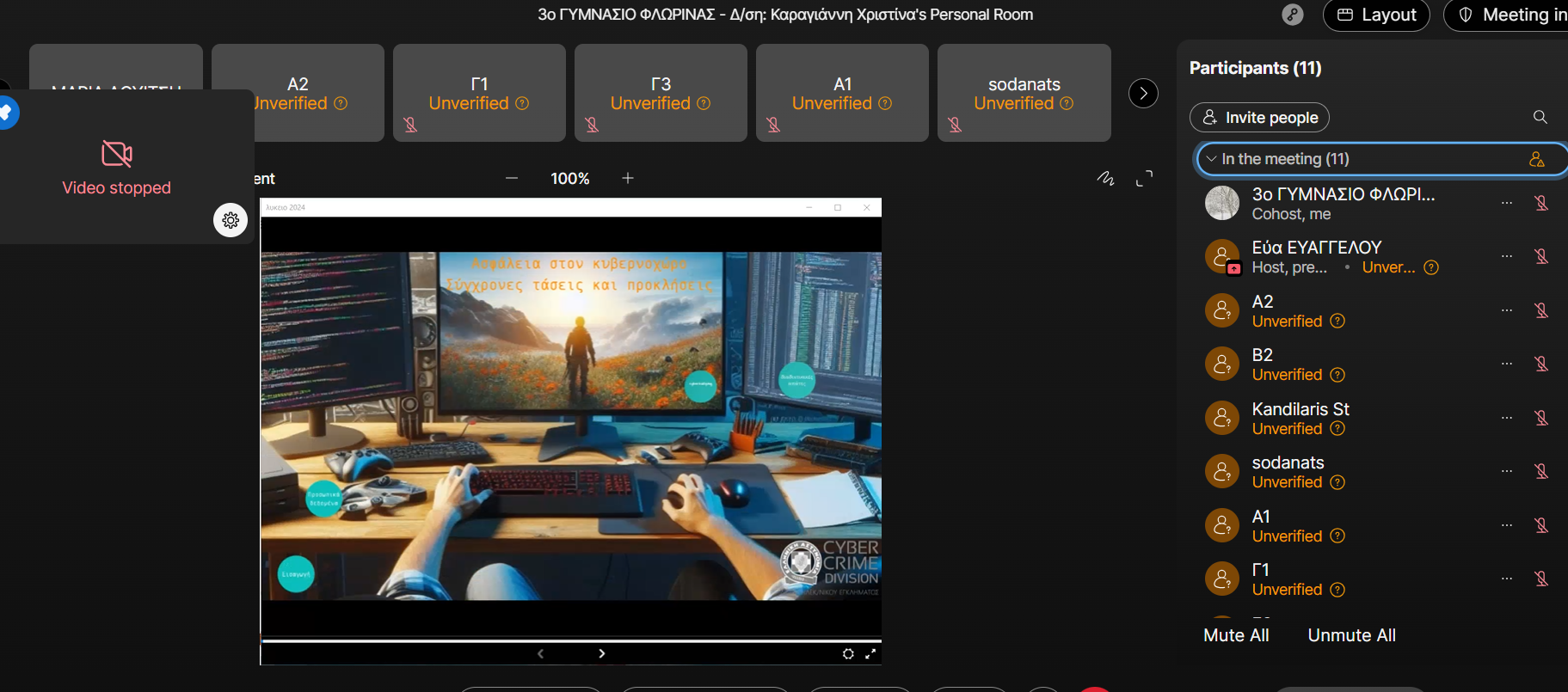Collapse the In the meeting section
The height and width of the screenshot is (692, 1568).
tap(1211, 159)
